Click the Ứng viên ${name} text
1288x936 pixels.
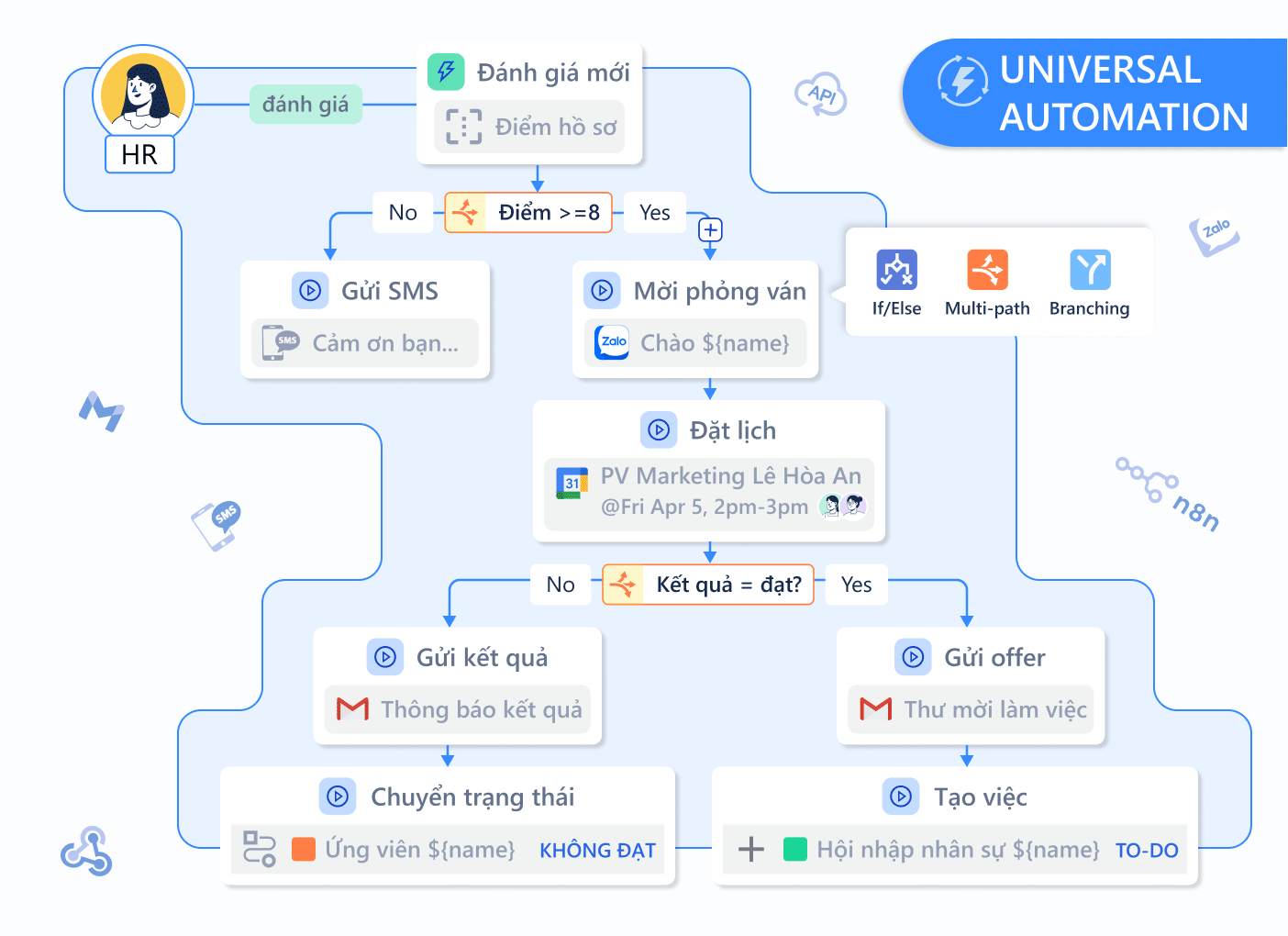(x=420, y=850)
